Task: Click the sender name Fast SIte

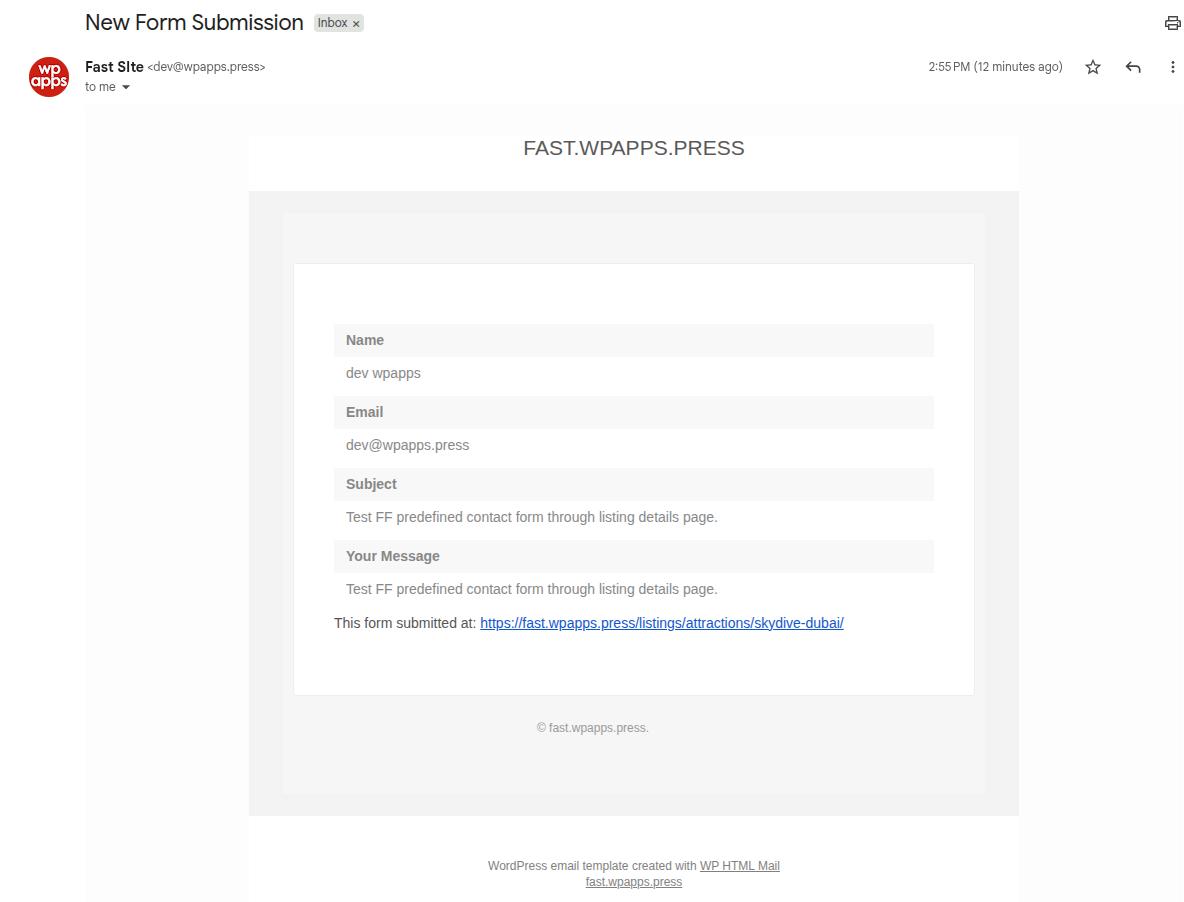Action: click(x=114, y=67)
